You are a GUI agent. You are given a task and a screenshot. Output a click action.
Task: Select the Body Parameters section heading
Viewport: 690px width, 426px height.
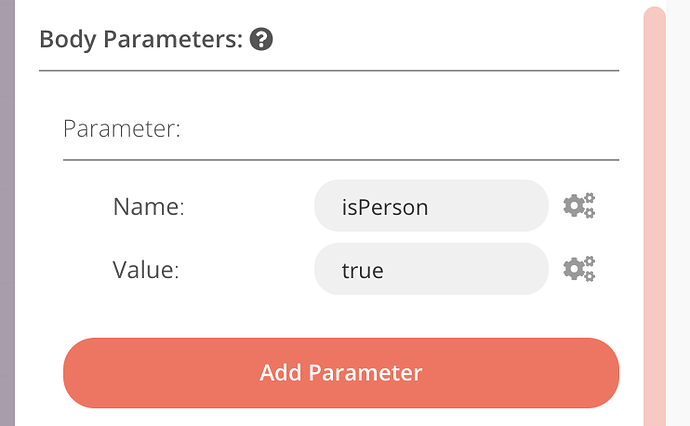click(141, 39)
